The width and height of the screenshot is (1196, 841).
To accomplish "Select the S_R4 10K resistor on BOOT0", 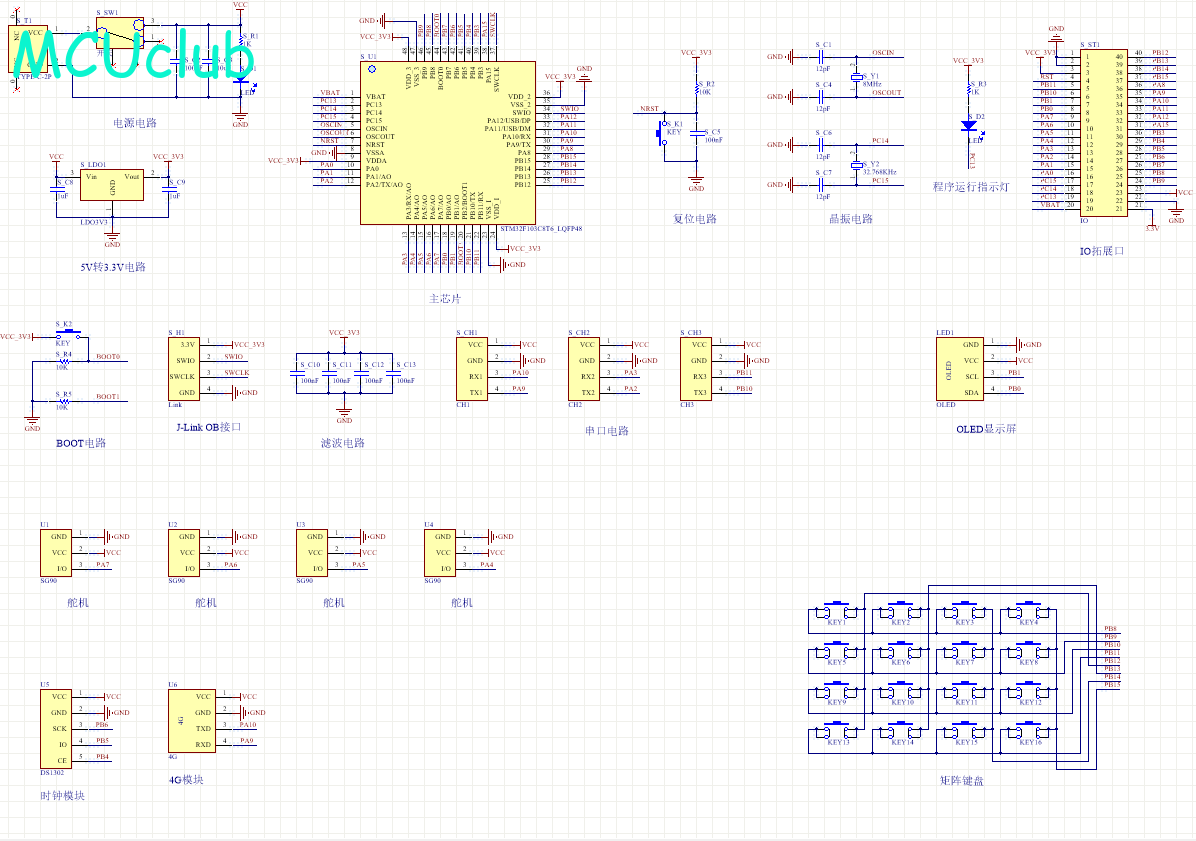I will pos(64,361).
